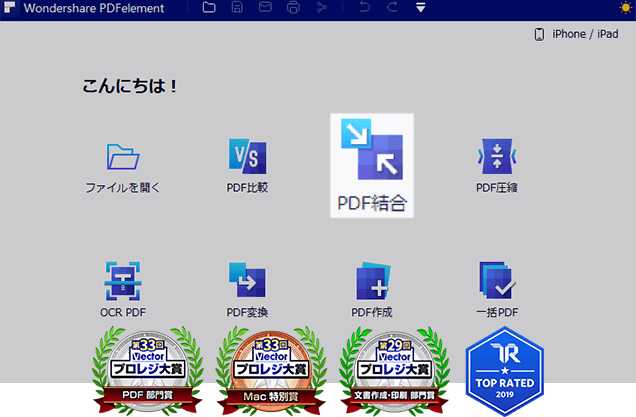Click the print icon in toolbar

click(293, 7)
